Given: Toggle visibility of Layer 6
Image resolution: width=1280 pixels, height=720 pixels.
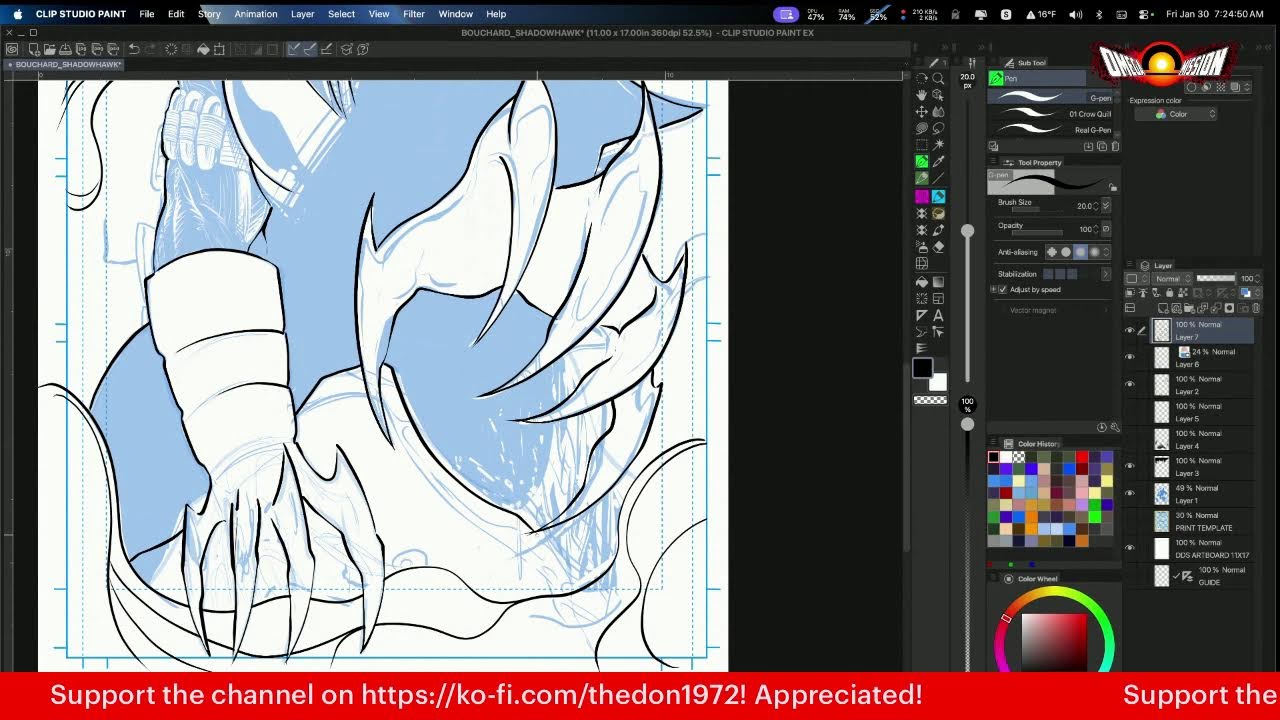Looking at the screenshot, I should coord(1130,357).
